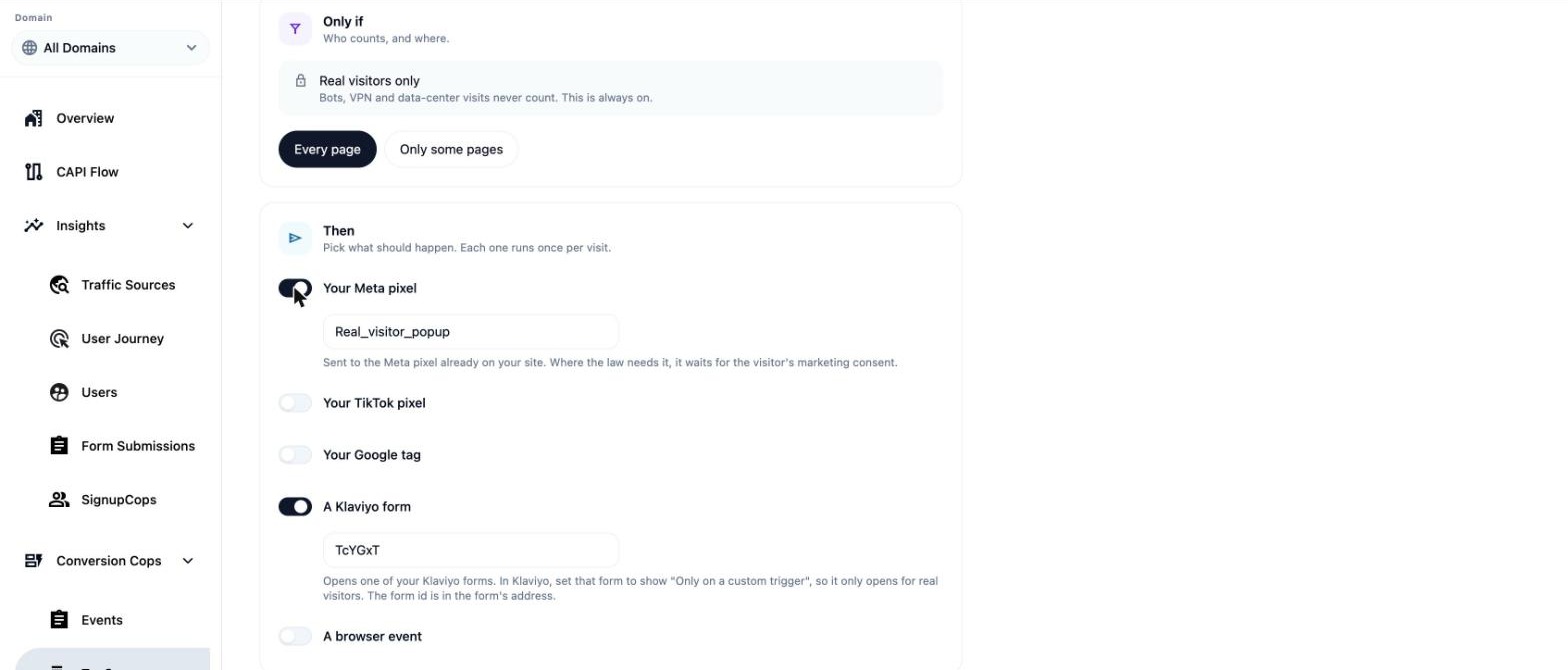This screenshot has height=670, width=1568.
Task: Select the Every page option
Action: coord(327,149)
